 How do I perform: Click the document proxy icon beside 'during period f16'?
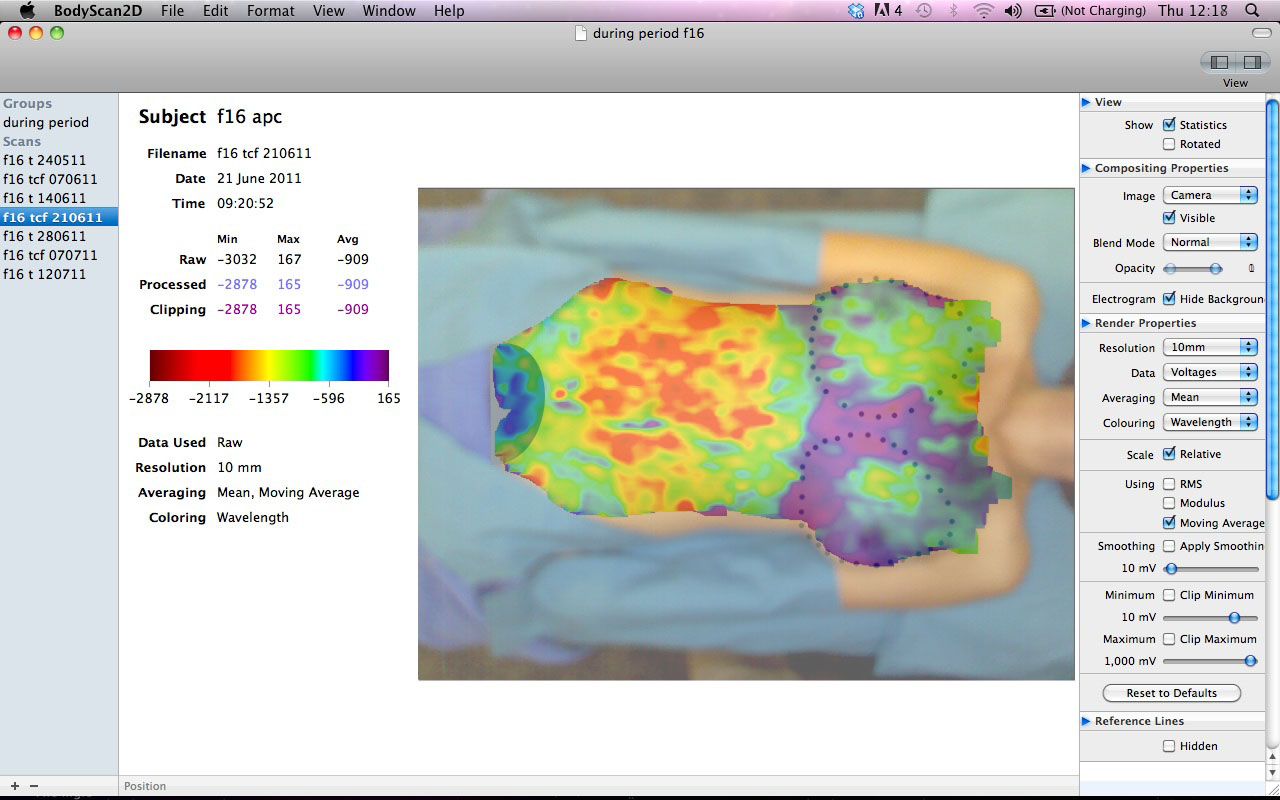(579, 33)
